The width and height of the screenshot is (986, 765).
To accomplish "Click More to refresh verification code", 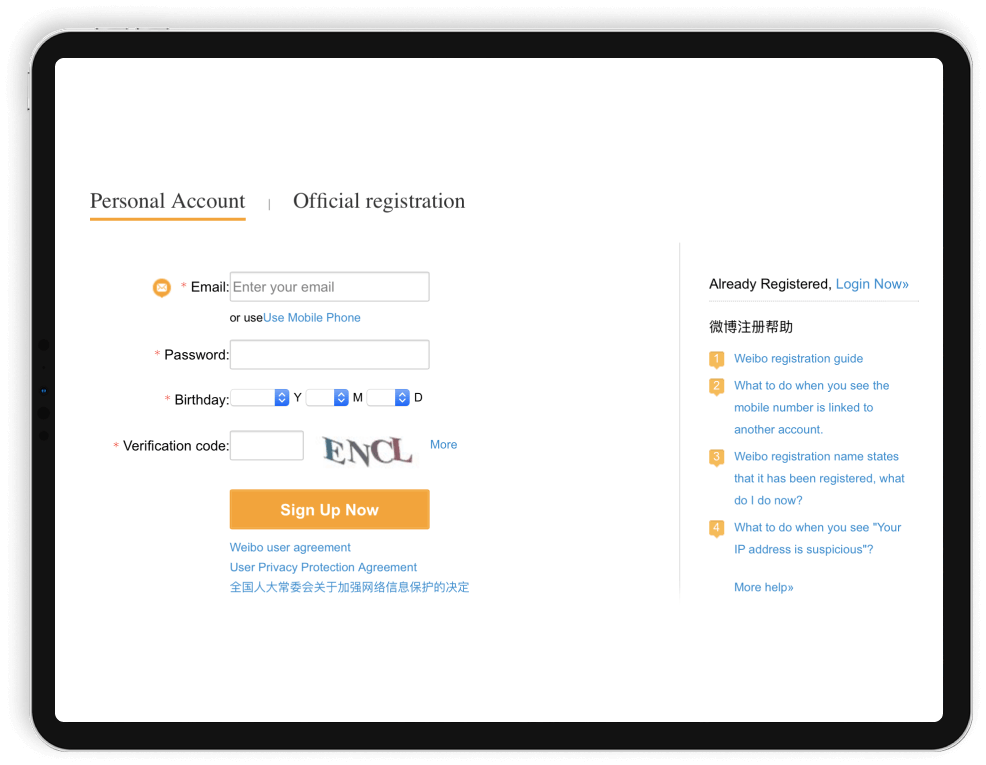I will tap(443, 444).
